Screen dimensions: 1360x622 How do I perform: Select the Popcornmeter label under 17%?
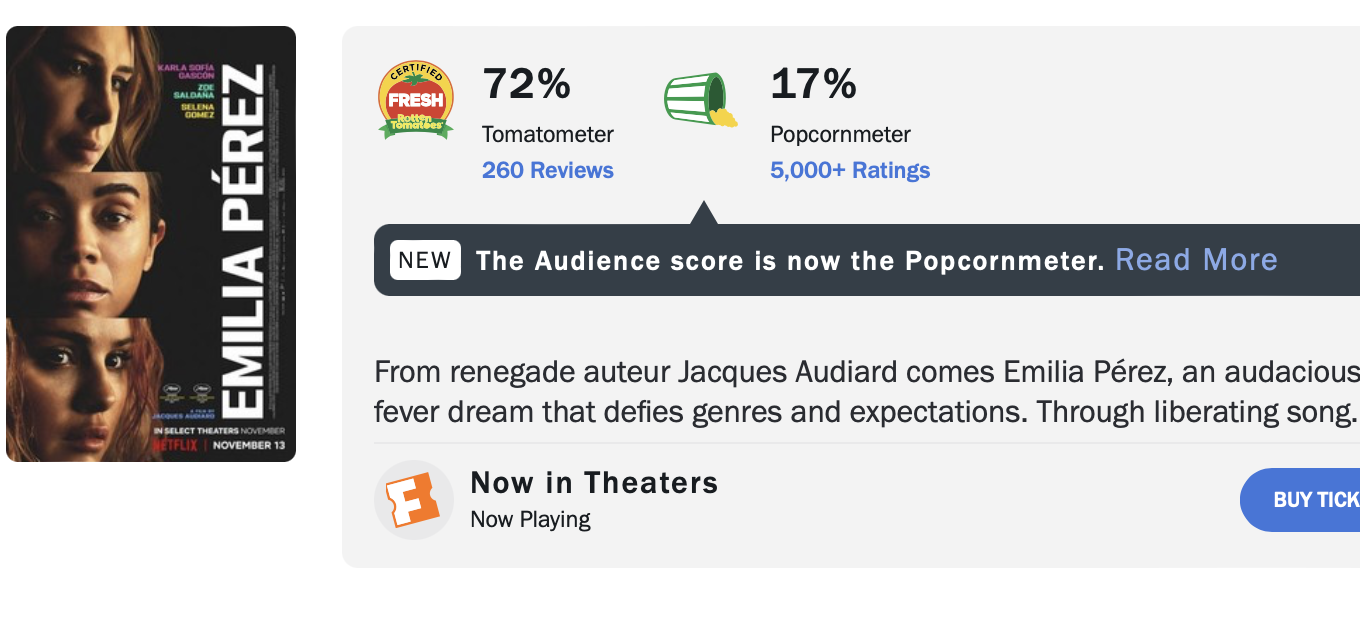(x=841, y=134)
